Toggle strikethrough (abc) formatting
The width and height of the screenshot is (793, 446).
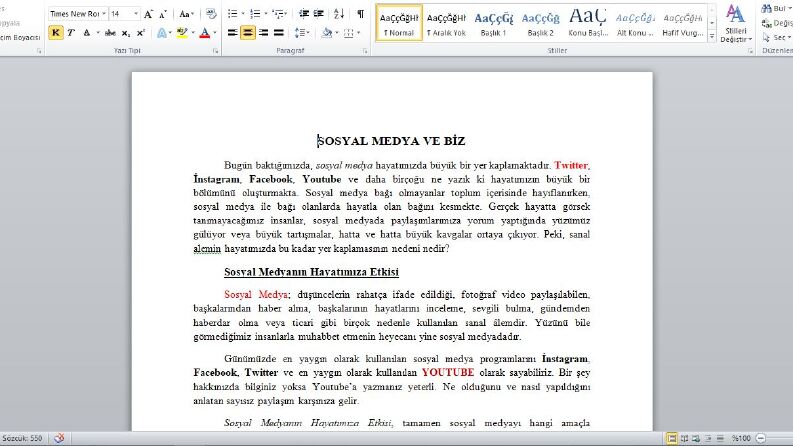pyautogui.click(x=110, y=33)
